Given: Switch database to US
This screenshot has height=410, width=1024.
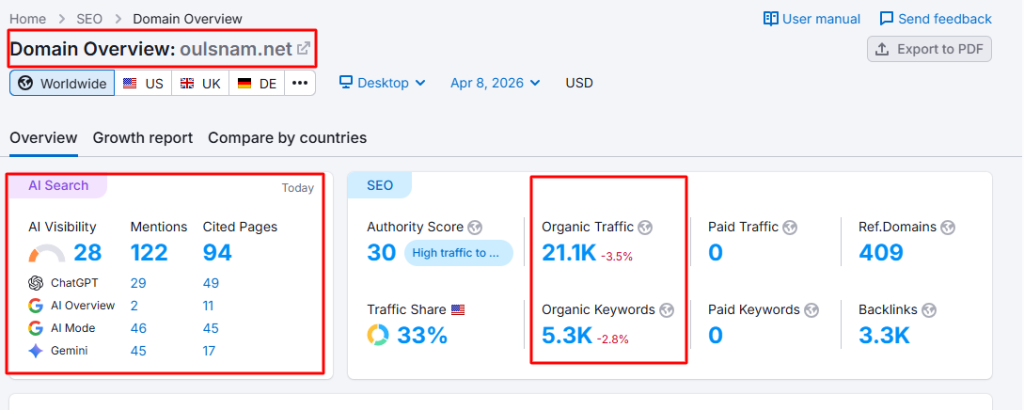Looking at the screenshot, I should click(x=143, y=83).
